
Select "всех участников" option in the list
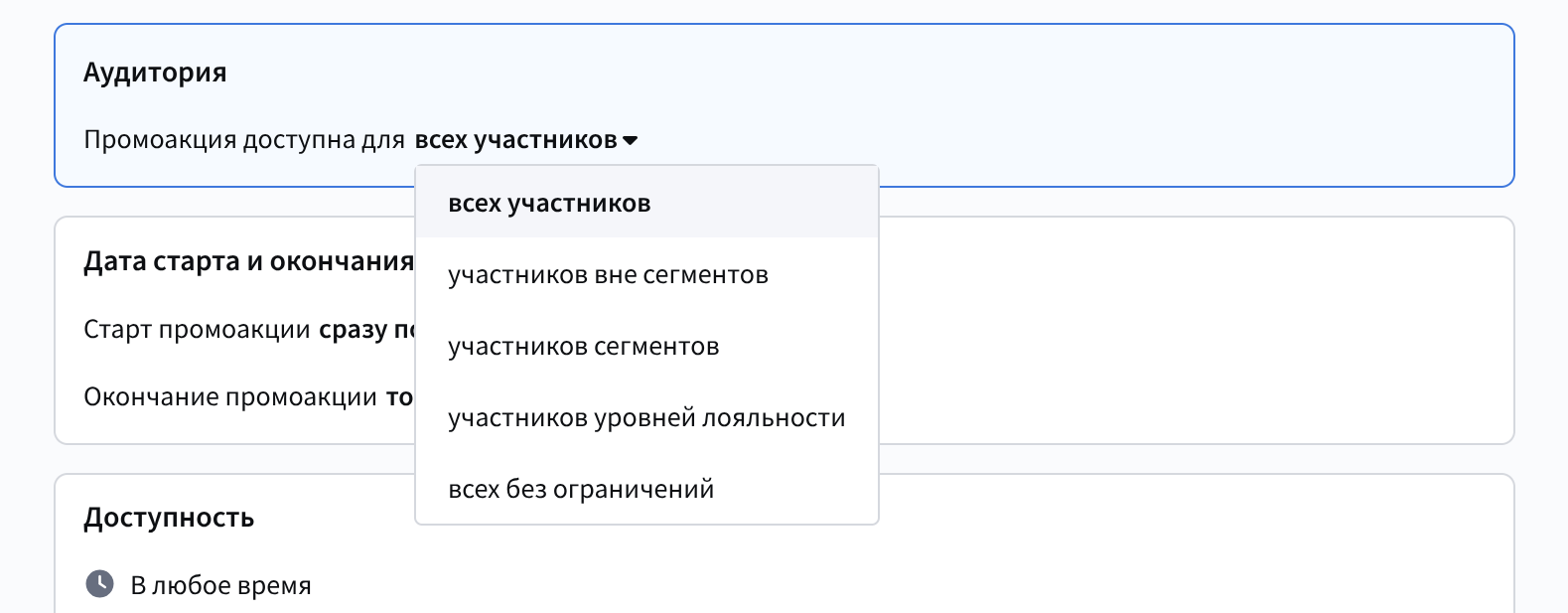click(x=549, y=204)
